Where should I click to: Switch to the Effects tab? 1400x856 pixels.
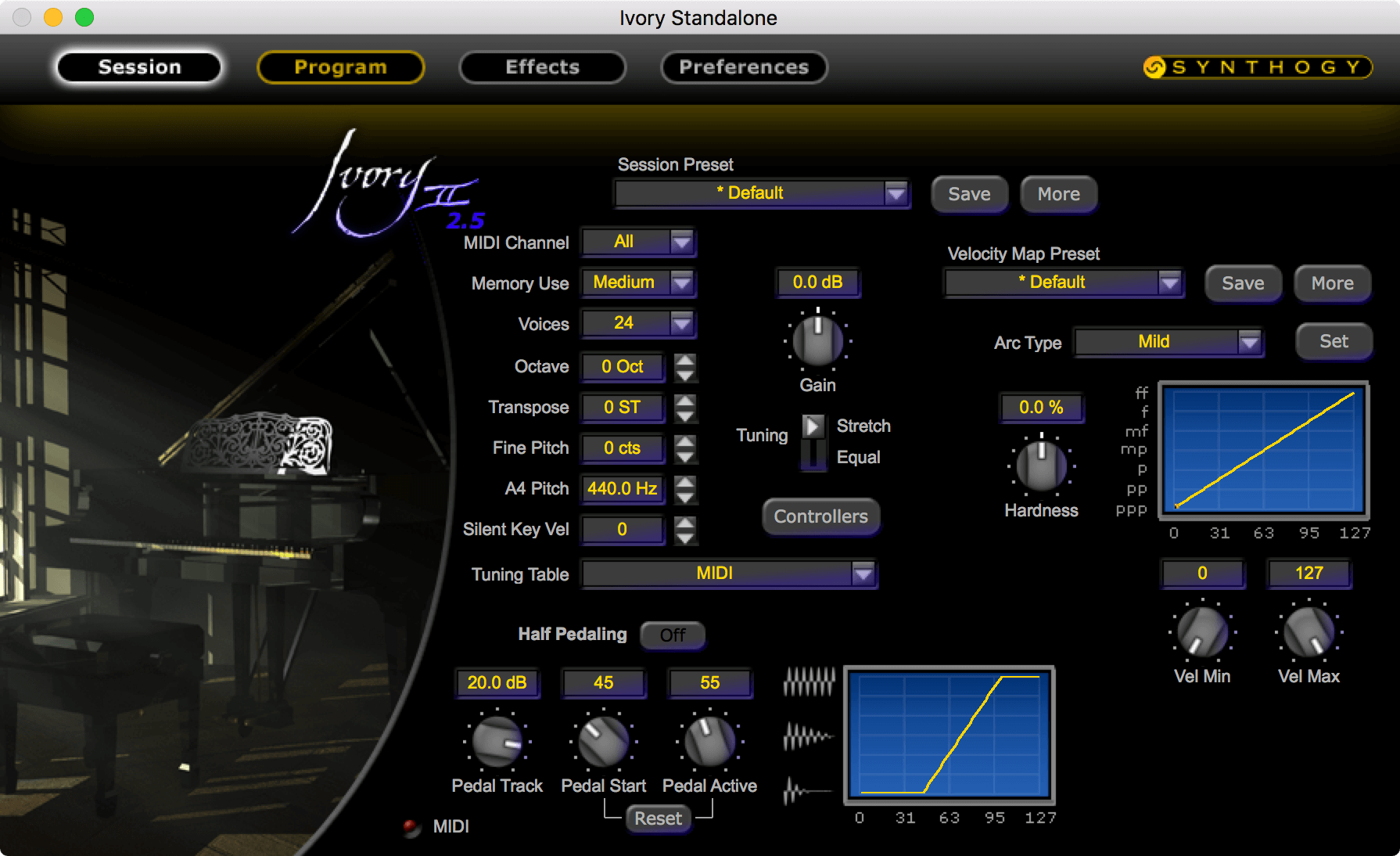[x=543, y=67]
